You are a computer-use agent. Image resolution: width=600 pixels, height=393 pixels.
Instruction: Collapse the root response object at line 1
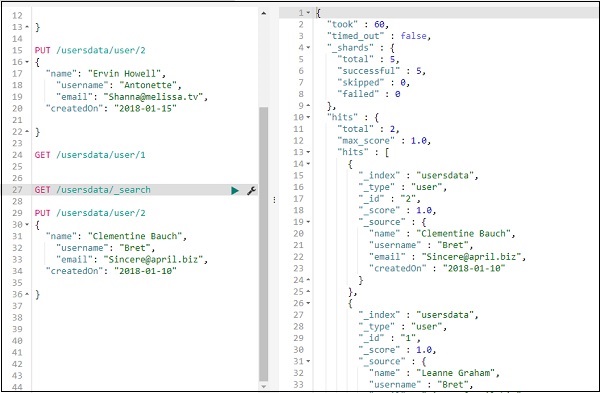308,13
